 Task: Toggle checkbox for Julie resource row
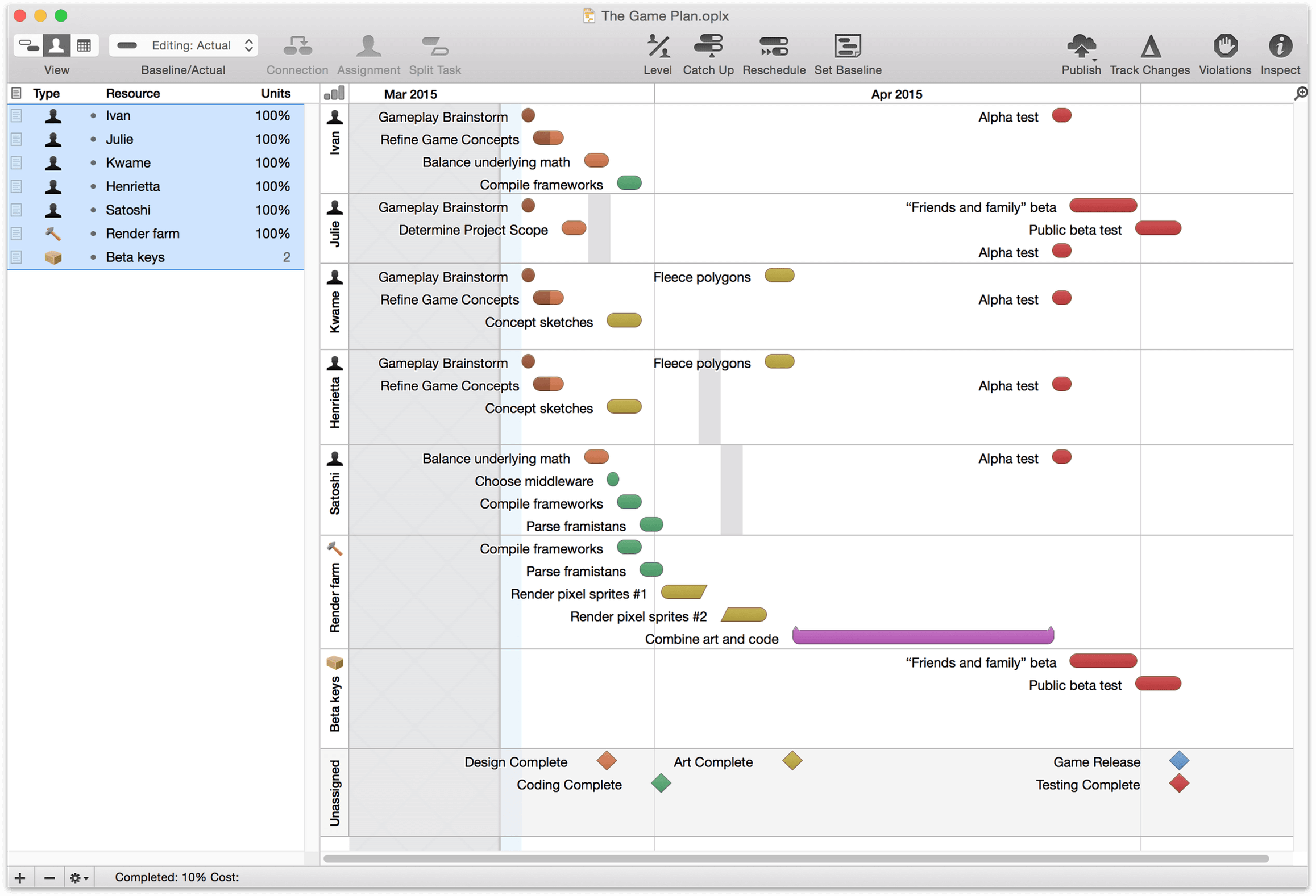click(x=18, y=139)
